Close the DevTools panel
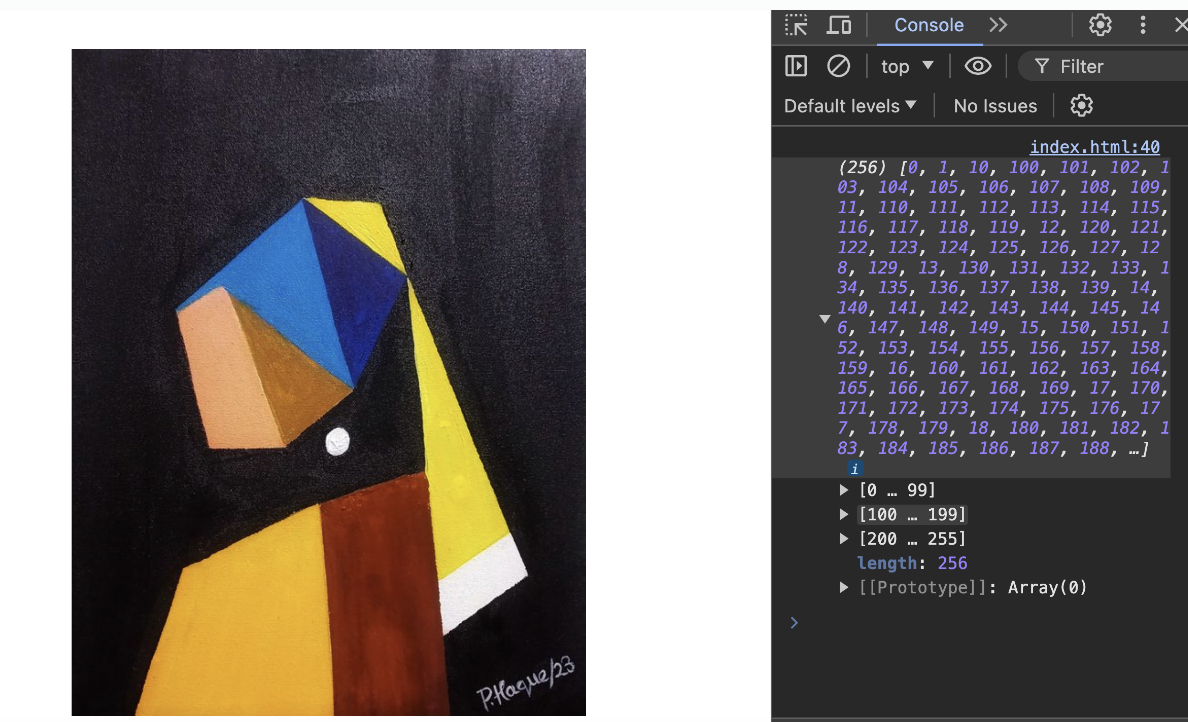This screenshot has height=722, width=1188. coord(1180,25)
